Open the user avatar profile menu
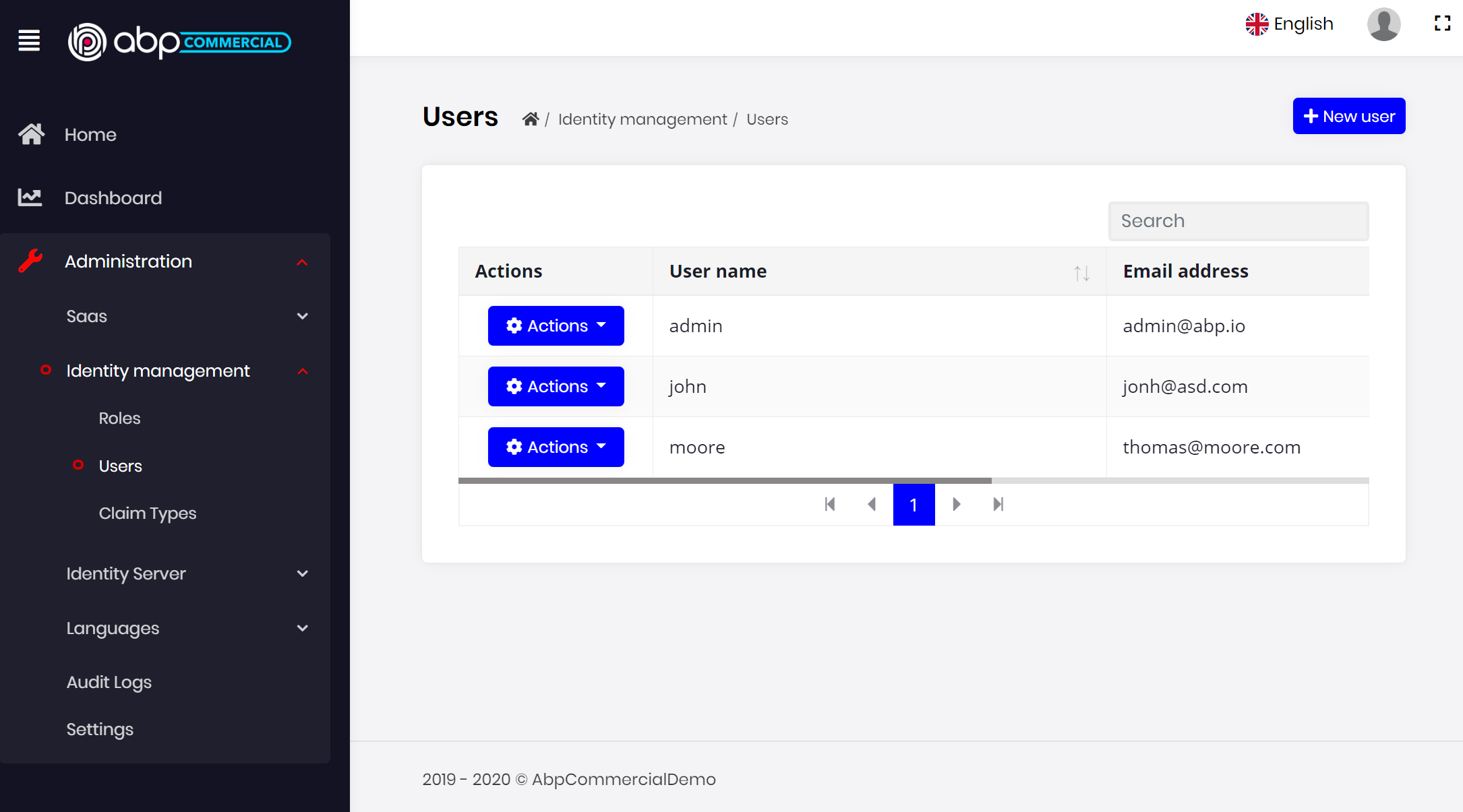This screenshot has width=1463, height=812. (1383, 24)
